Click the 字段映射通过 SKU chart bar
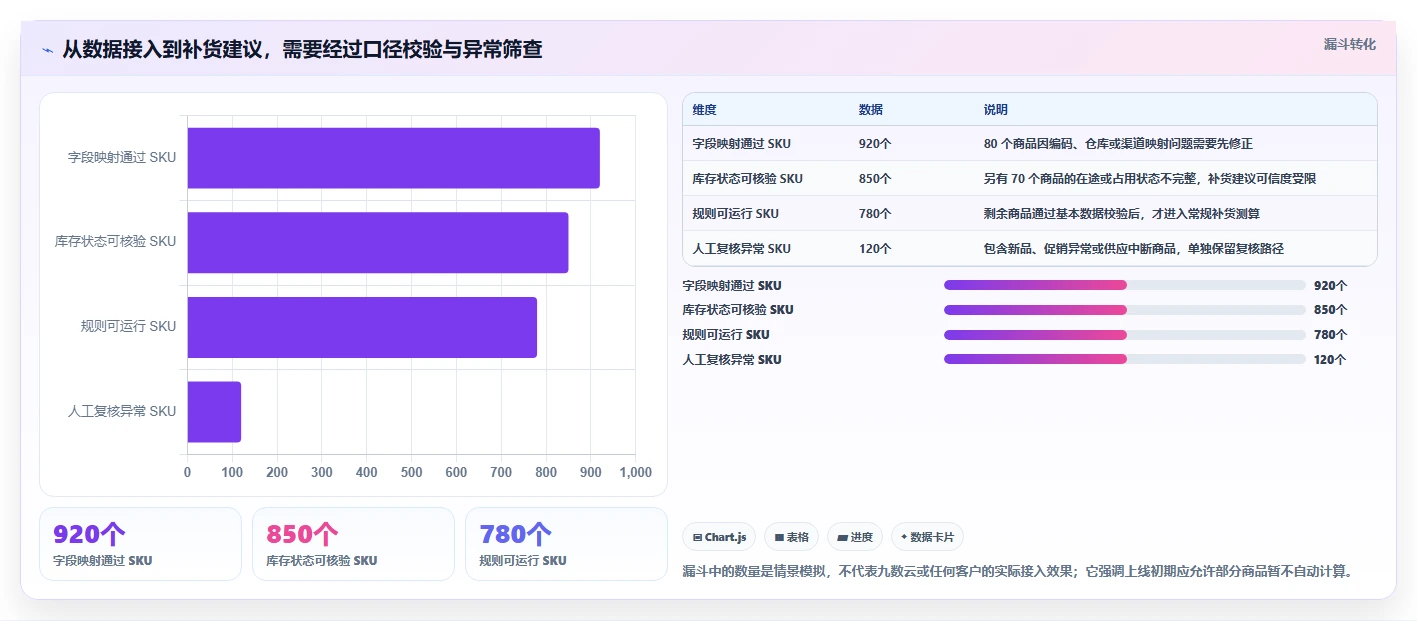The width and height of the screenshot is (1417, 621). pyautogui.click(x=394, y=157)
